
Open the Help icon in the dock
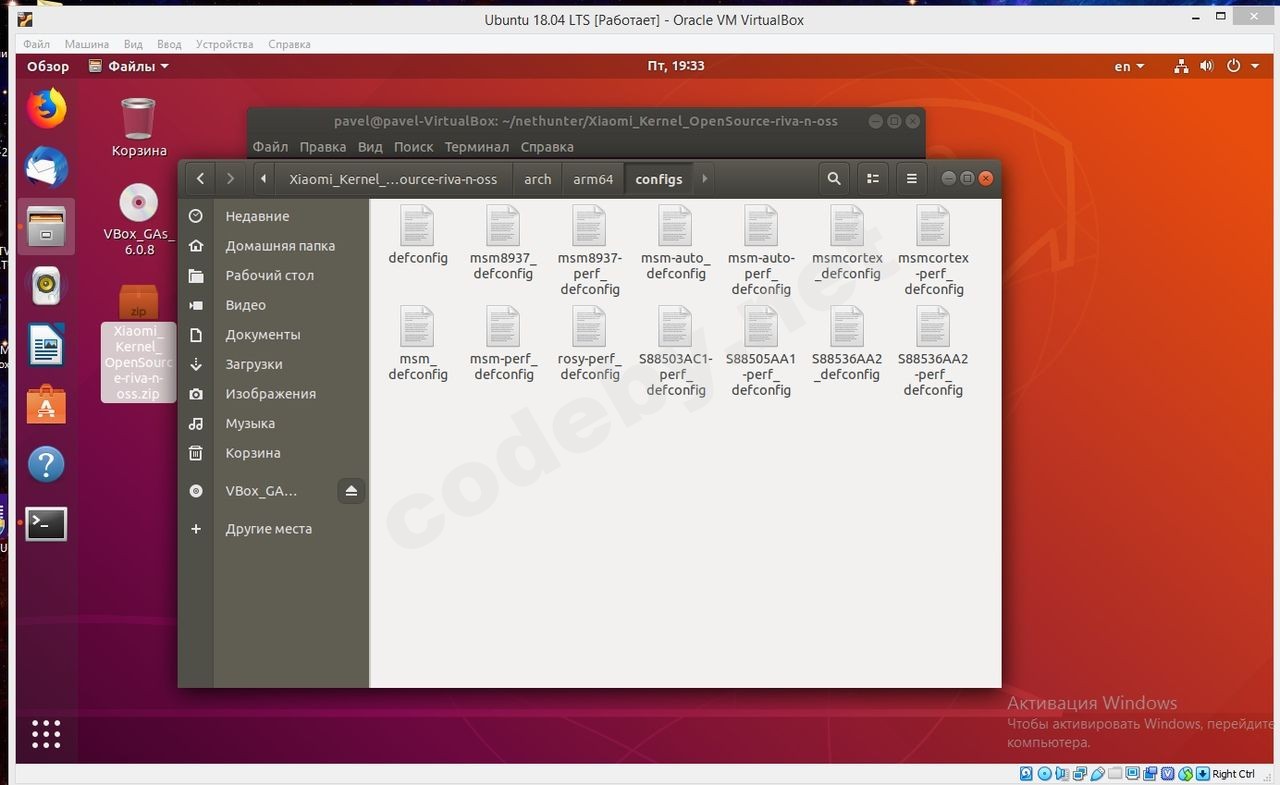46,464
